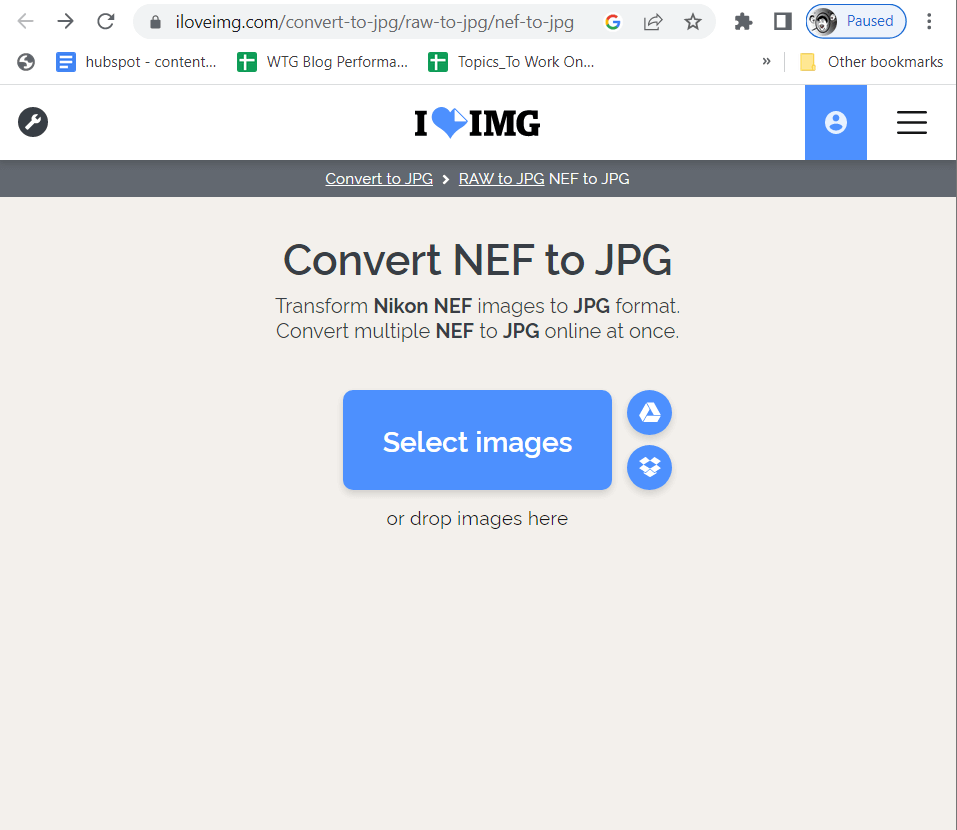Follow the RAW to JPG breadcrumb link
The width and height of the screenshot is (957, 830).
[502, 179]
